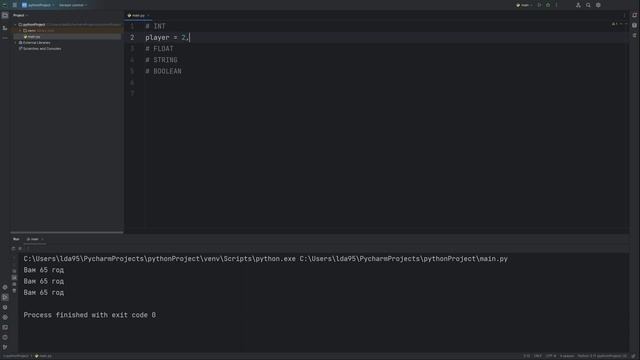The width and height of the screenshot is (640, 360).
Task: Jump to next highlighted error arrow
Action: [626, 24]
